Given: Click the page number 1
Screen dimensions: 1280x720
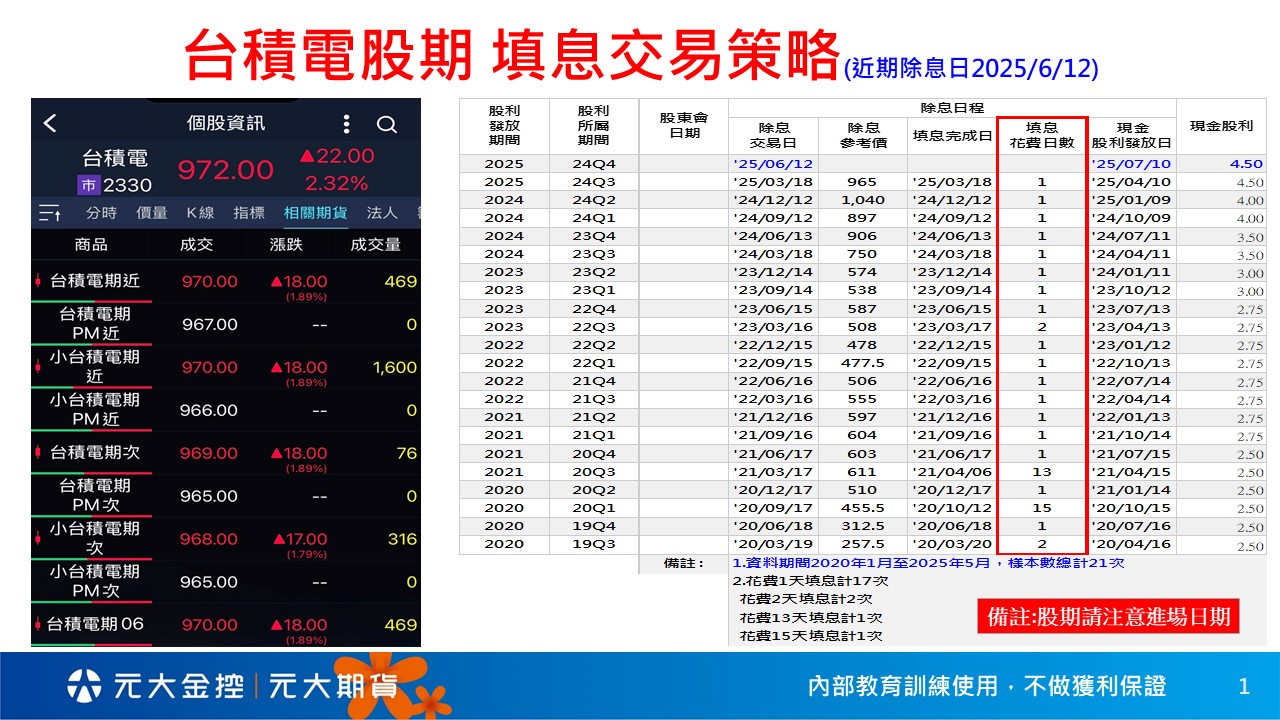Looking at the screenshot, I should pos(1244,686).
